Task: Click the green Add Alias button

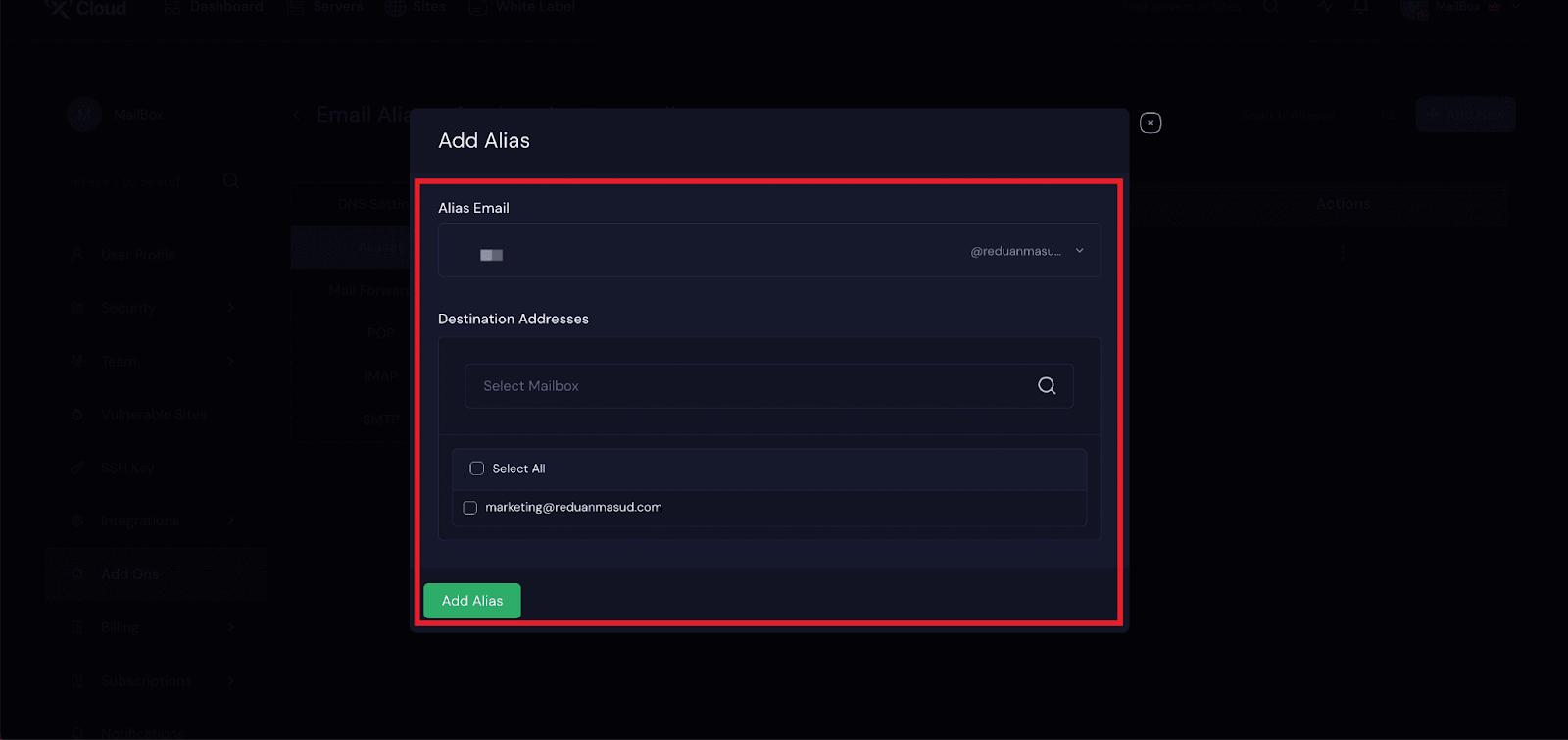Action: point(472,601)
